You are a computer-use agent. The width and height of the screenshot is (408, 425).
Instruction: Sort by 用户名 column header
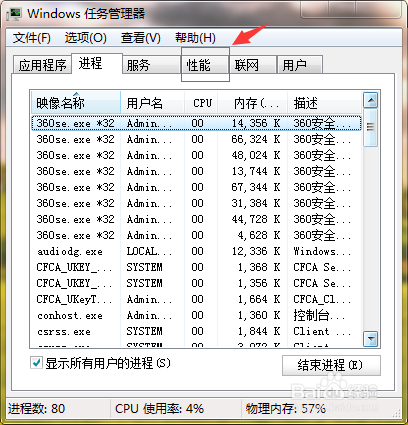pos(152,103)
